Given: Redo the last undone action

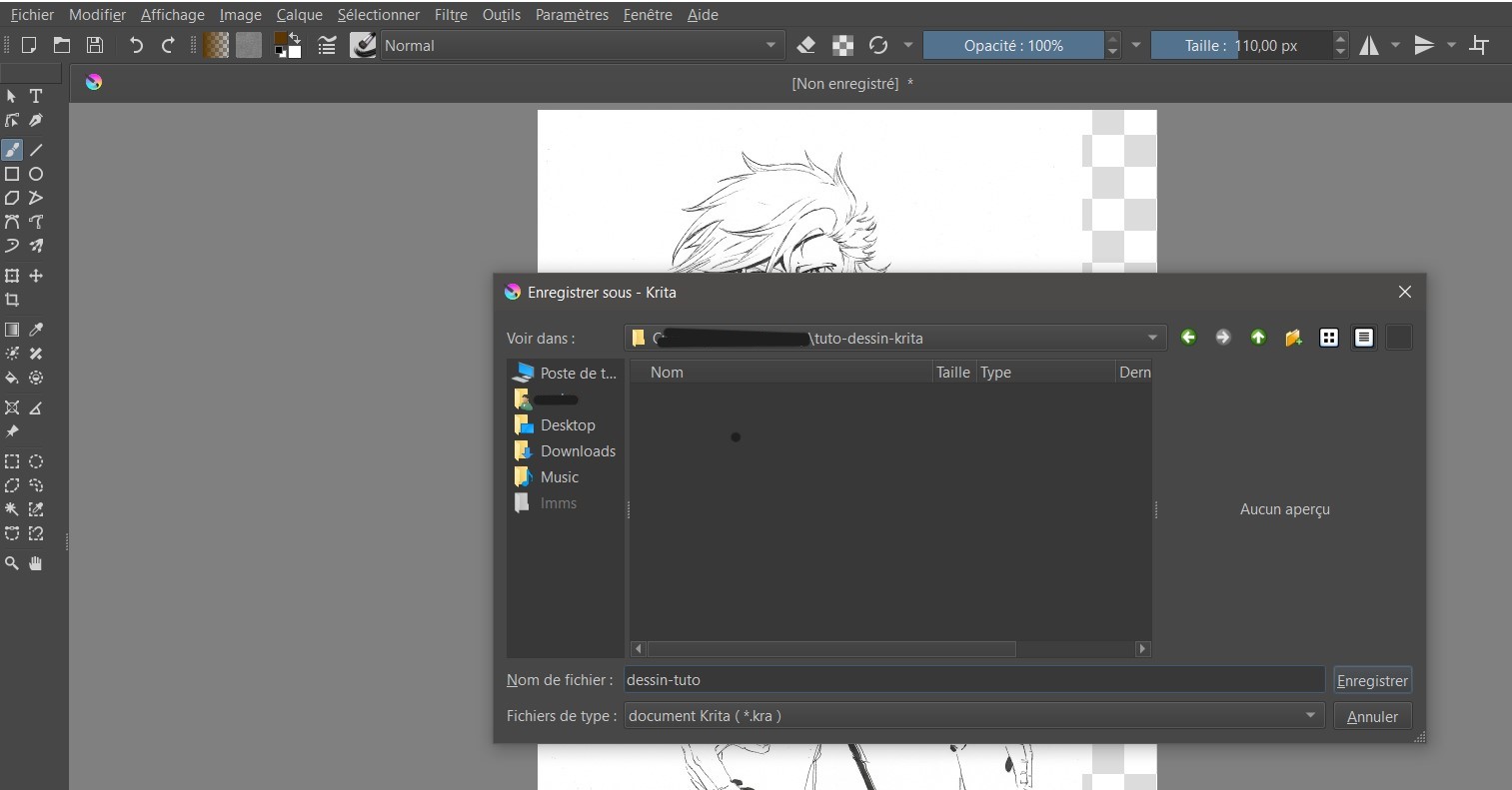Looking at the screenshot, I should point(168,45).
